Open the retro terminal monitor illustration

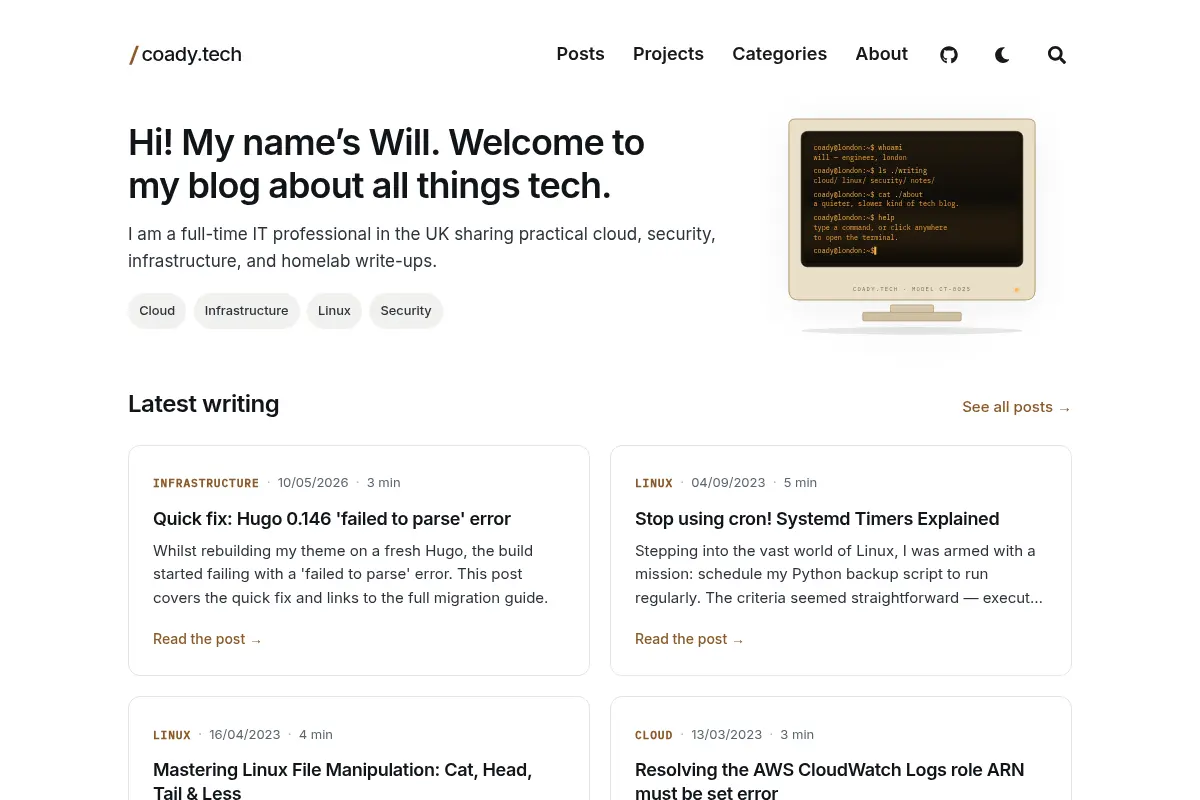[x=912, y=226]
